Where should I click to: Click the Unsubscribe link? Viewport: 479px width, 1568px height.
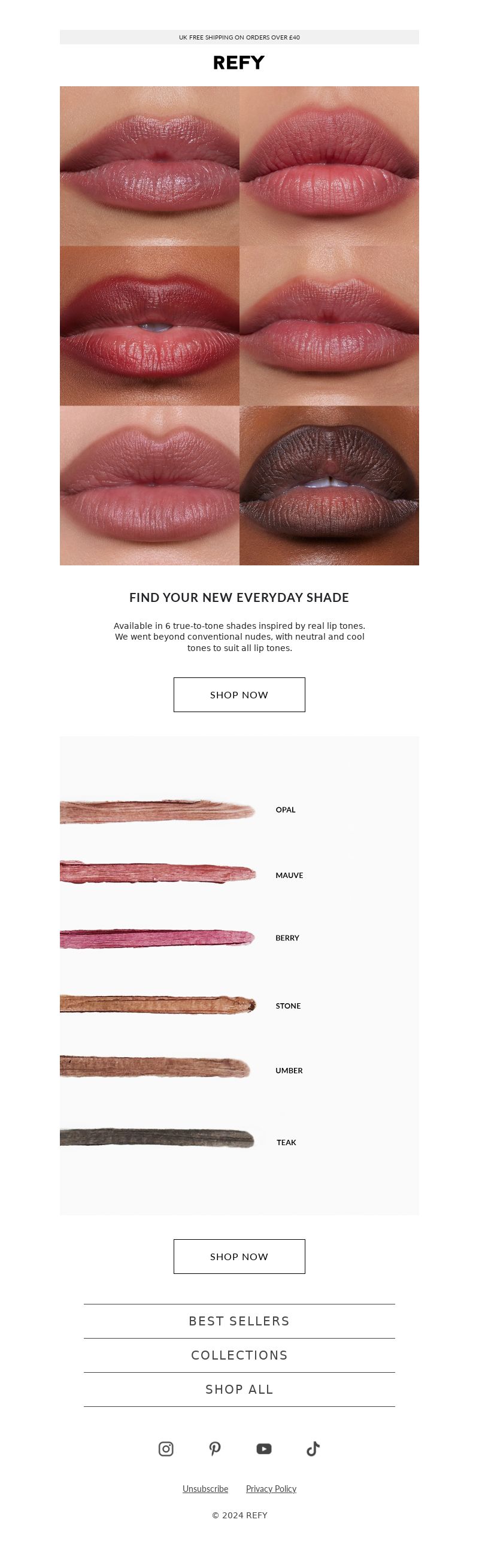point(205,1488)
